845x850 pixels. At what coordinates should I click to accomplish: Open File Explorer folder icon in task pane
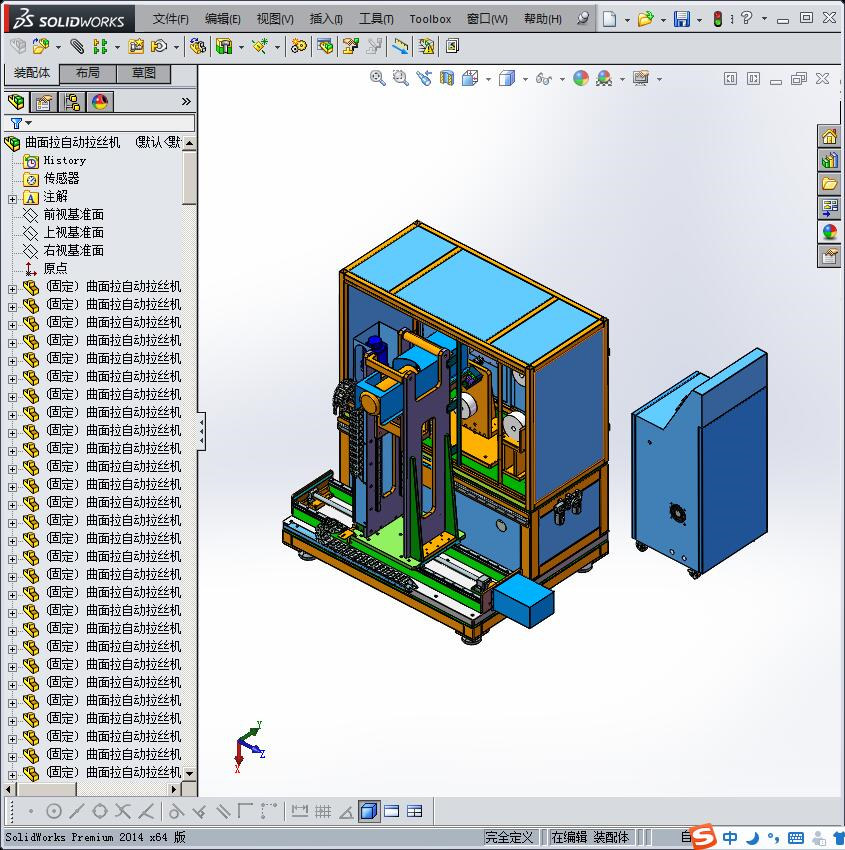coord(829,184)
